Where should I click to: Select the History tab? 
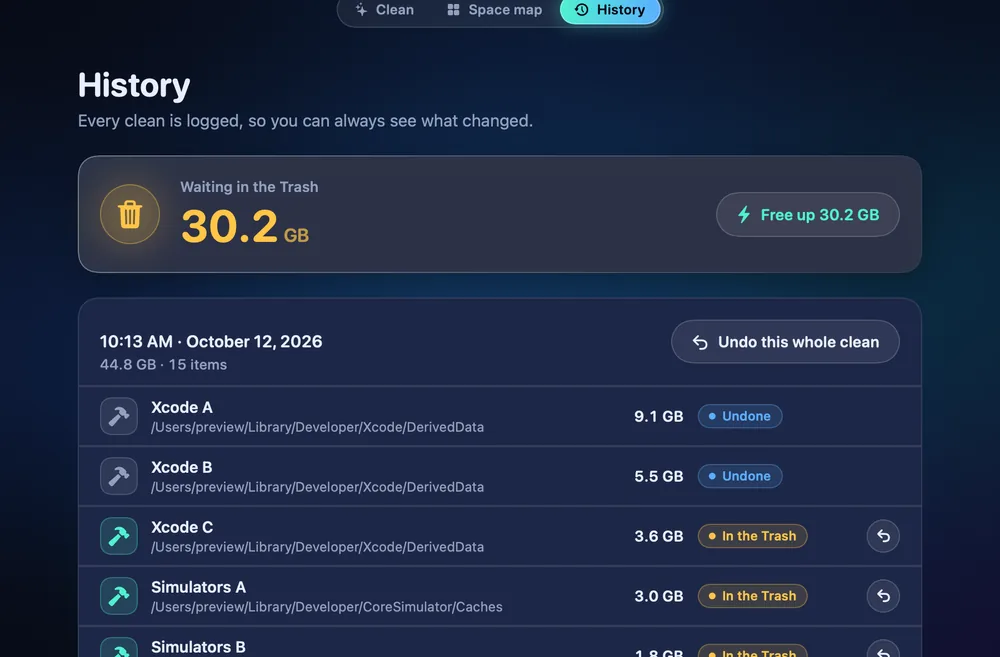[x=610, y=10]
